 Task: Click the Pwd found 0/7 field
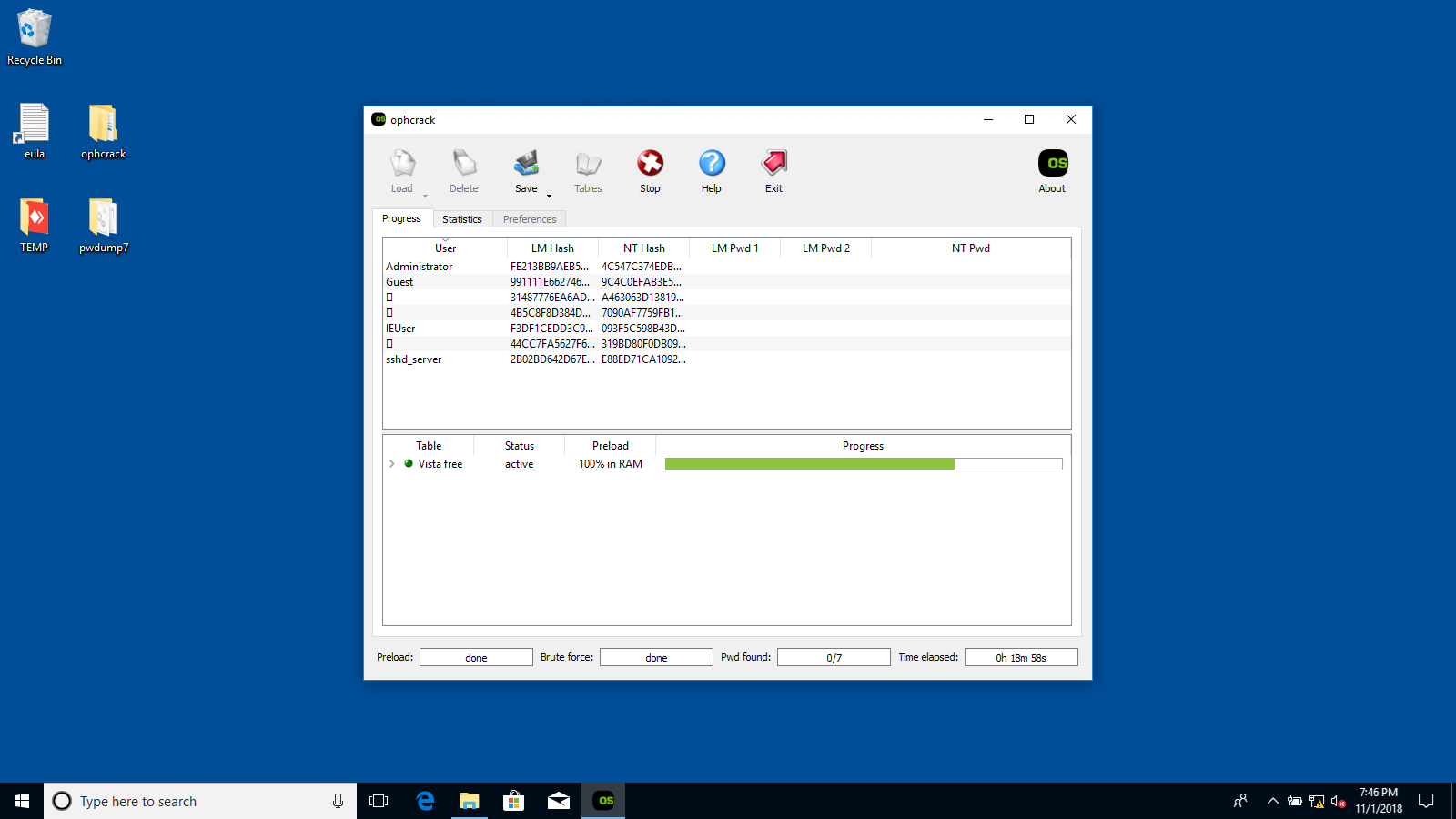(x=834, y=657)
